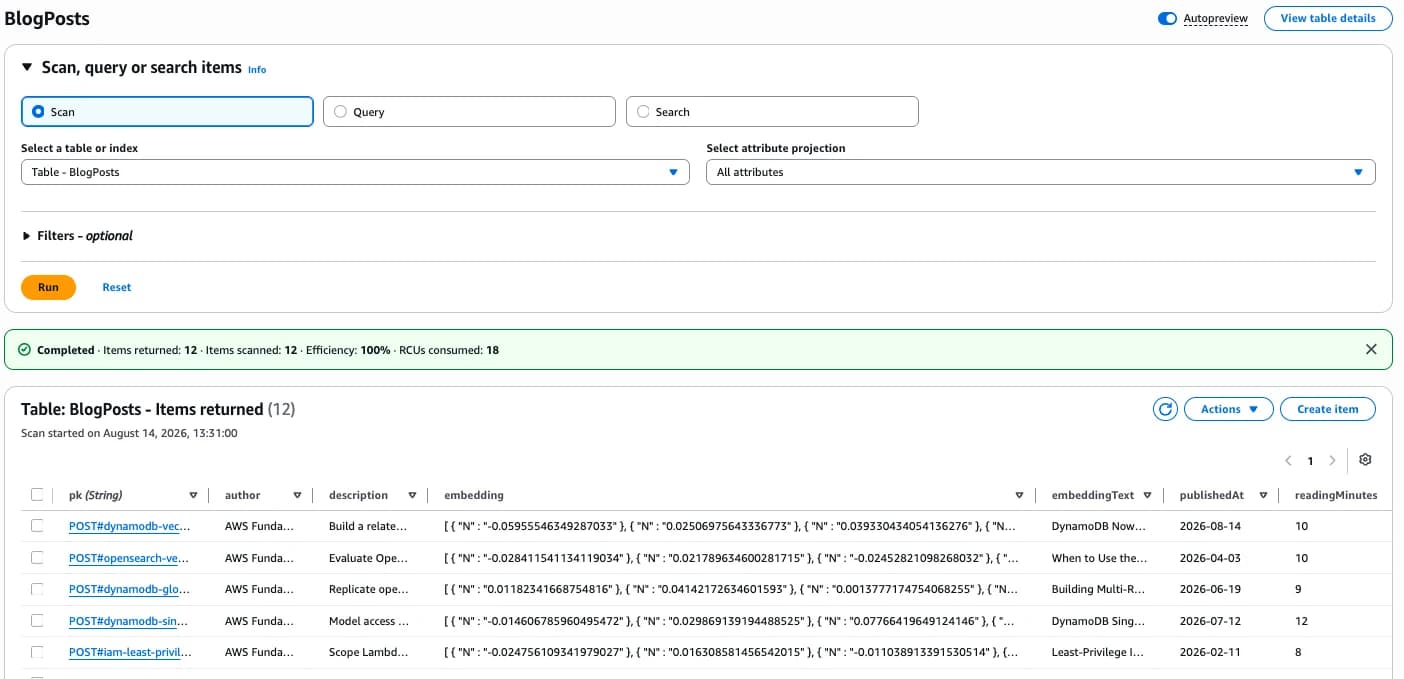
Task: Sort by embeddingText column arrow
Action: [1148, 495]
